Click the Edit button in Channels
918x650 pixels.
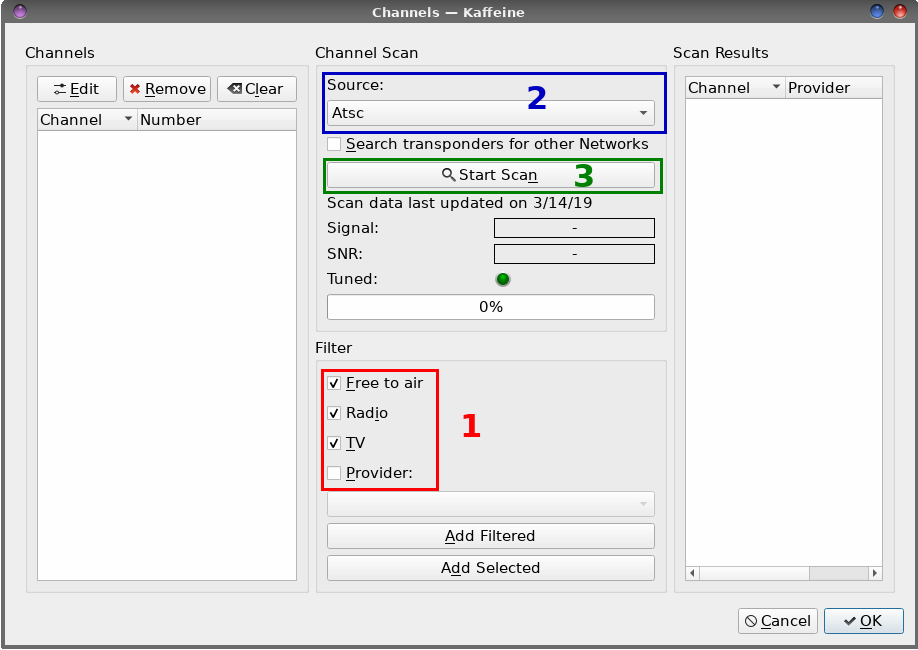click(x=77, y=89)
